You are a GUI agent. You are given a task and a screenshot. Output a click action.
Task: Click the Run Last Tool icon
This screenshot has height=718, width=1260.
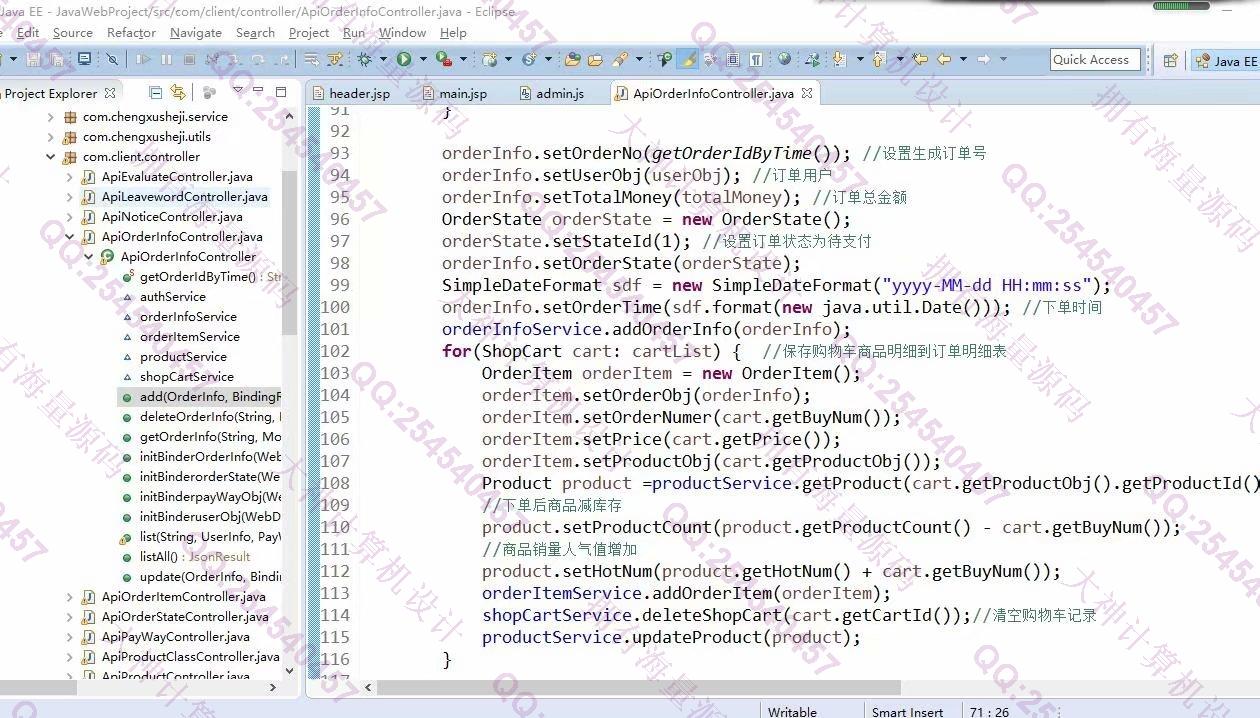click(444, 60)
